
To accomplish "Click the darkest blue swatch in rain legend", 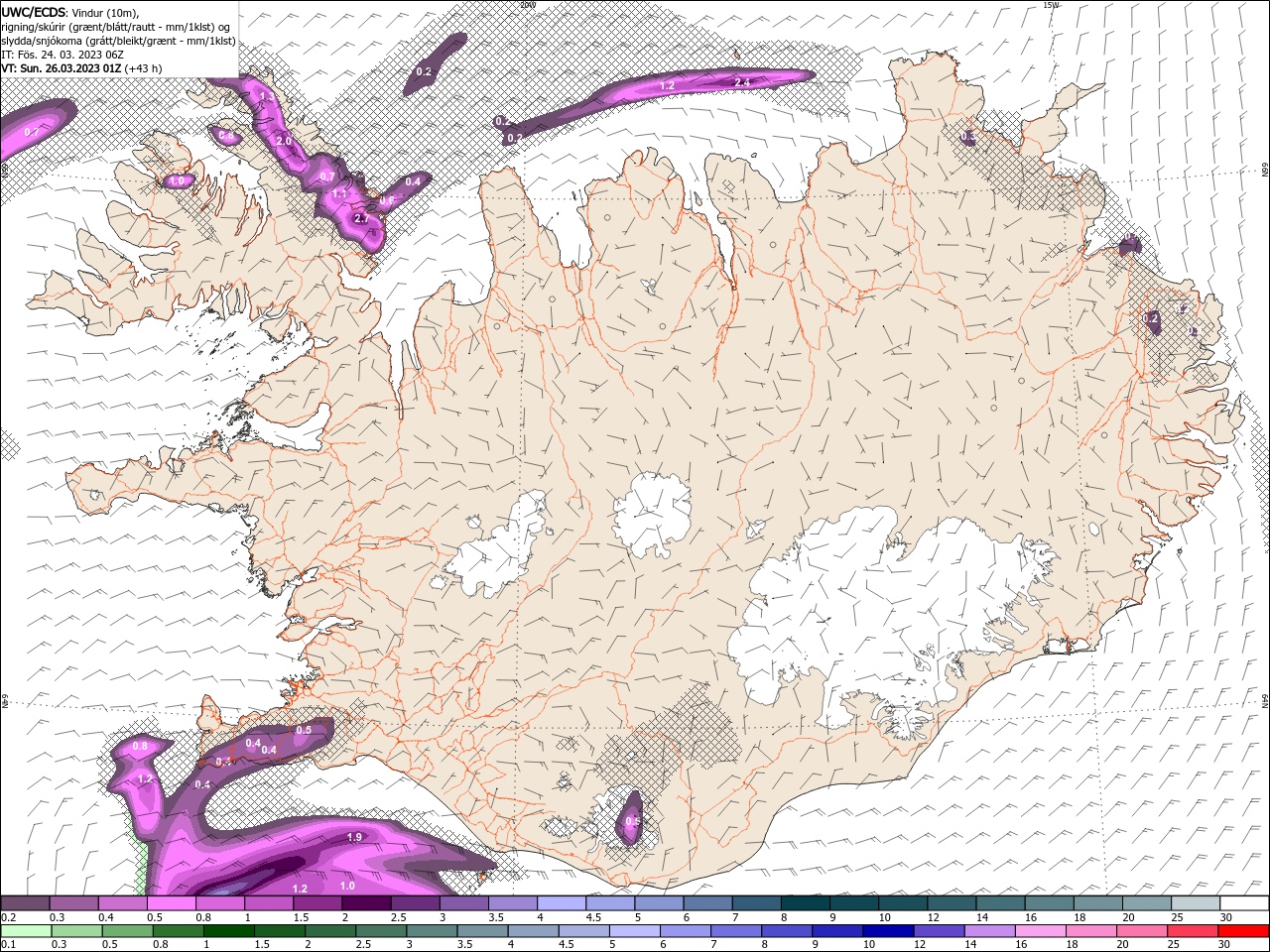I will pos(886,931).
